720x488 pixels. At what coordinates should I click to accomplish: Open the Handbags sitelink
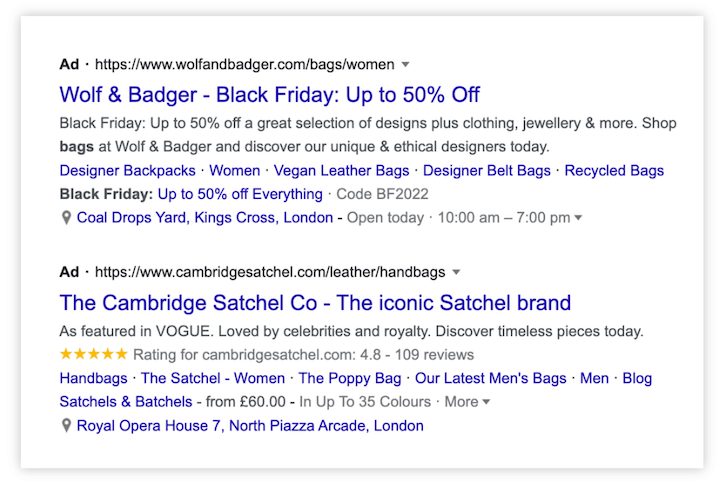tap(93, 378)
